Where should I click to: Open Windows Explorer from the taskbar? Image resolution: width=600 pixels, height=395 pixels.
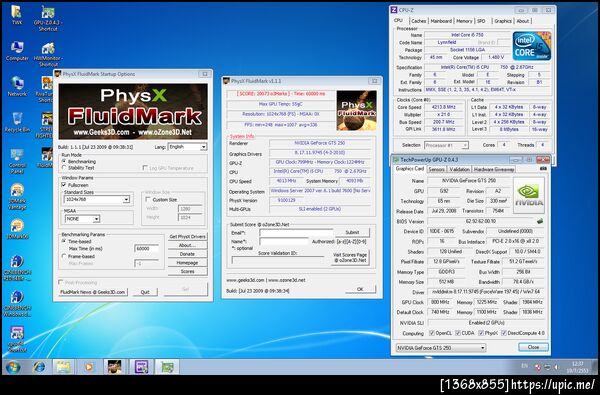coord(64,367)
